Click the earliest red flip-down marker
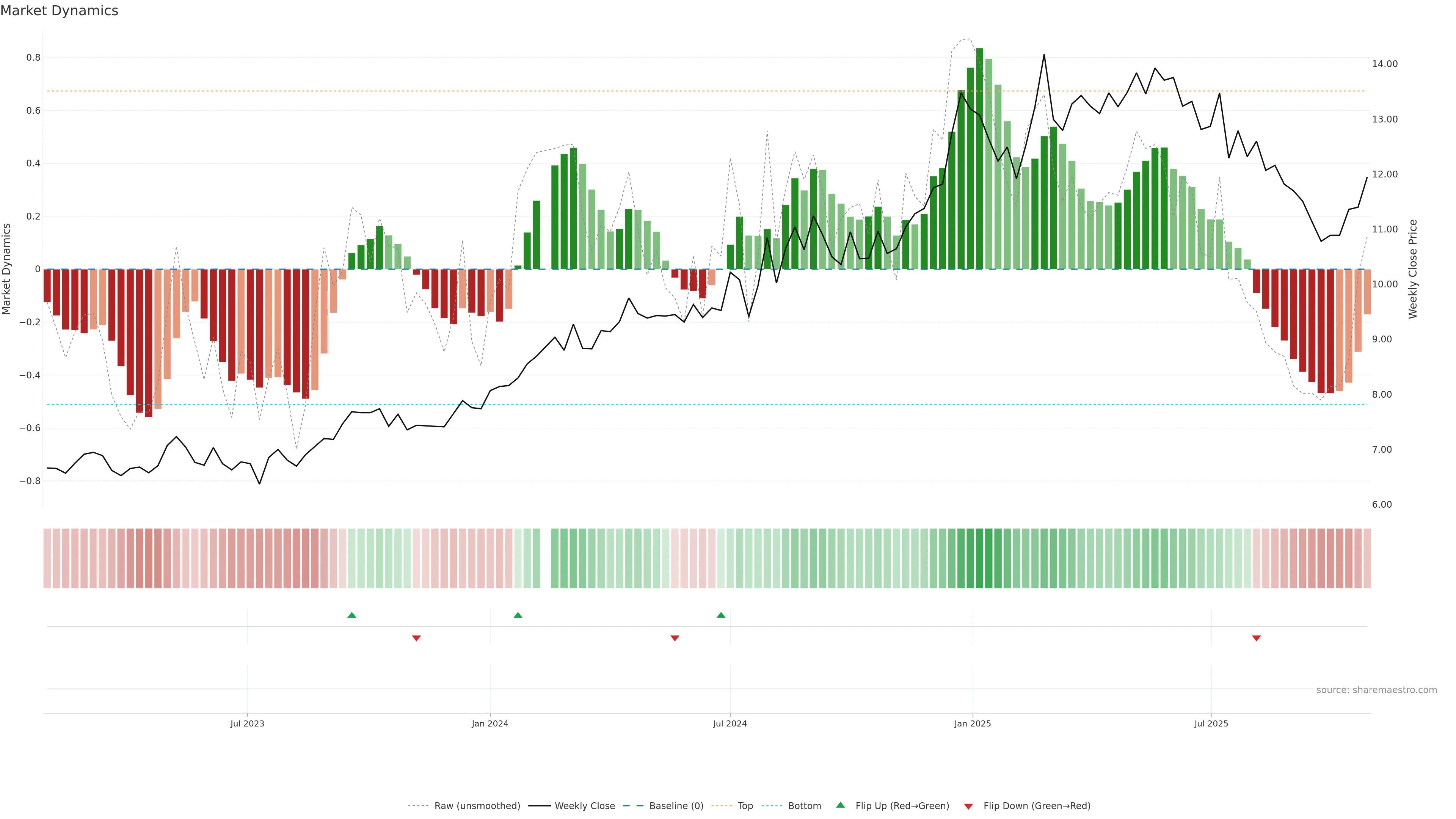 [417, 638]
